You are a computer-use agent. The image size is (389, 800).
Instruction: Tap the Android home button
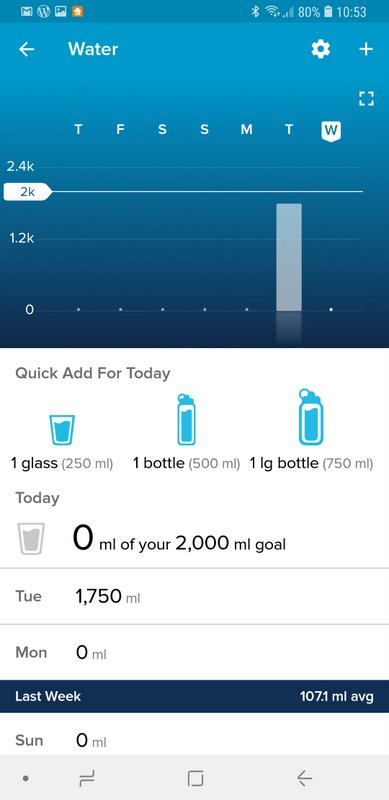point(195,779)
